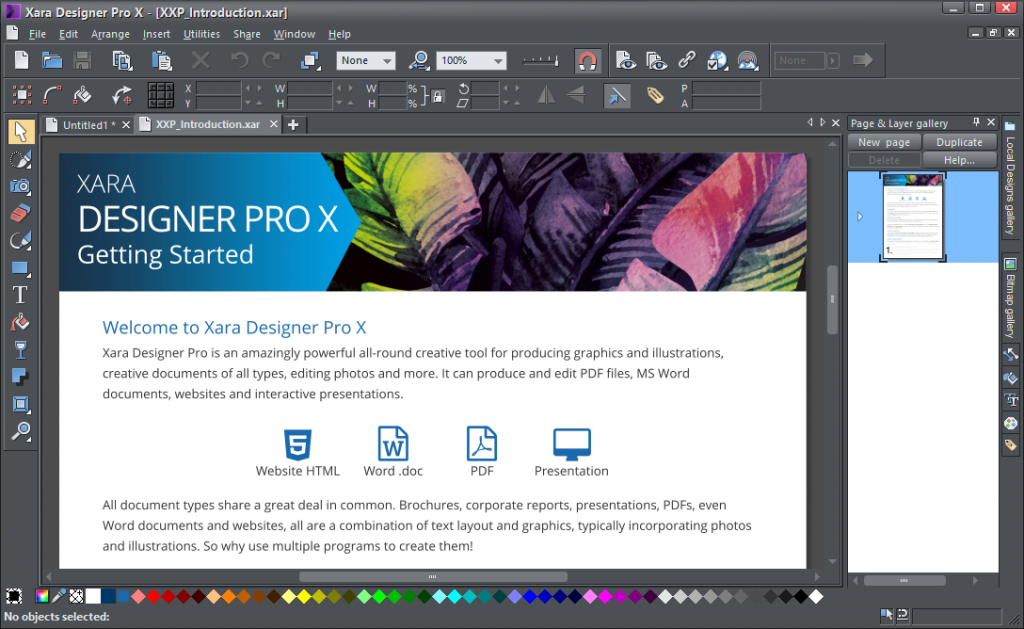
Task: Choose the Photo camera tool
Action: 20,187
